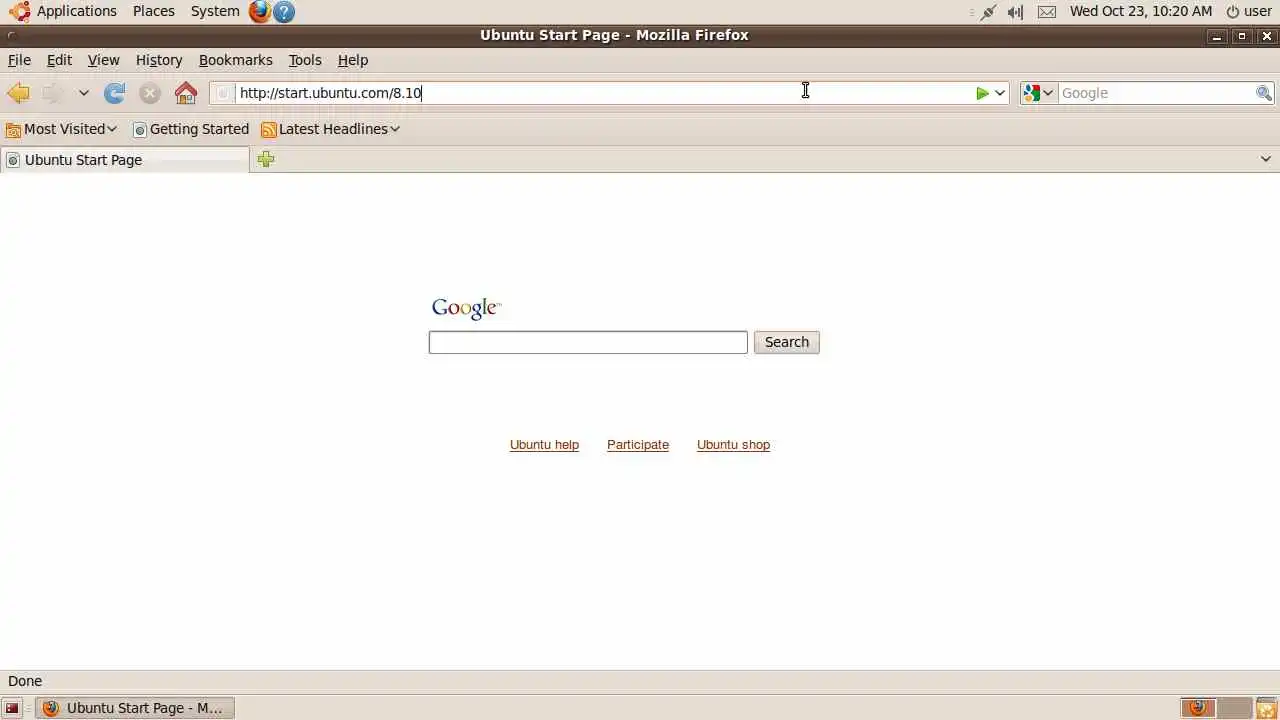Click the trash icon in bottom panel
This screenshot has height=720, width=1280.
[1266, 708]
